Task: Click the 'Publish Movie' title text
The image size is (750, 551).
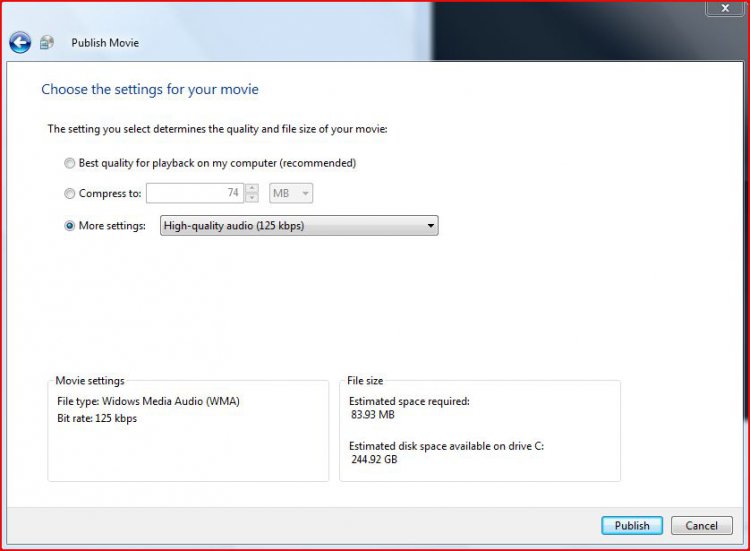Action: coord(105,43)
